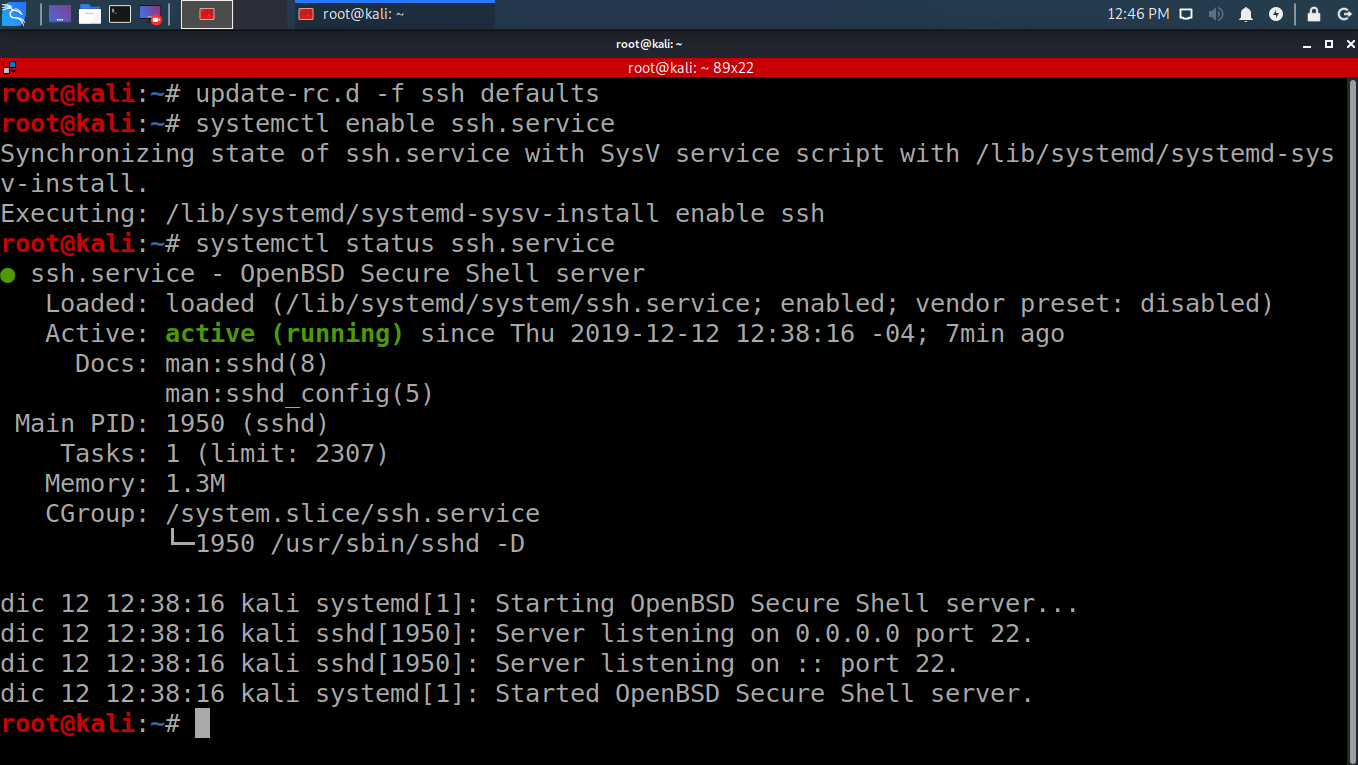Screen dimensions: 1358x765
Task: Click the terminal cursor at the last prompt
Action: [x=202, y=723]
